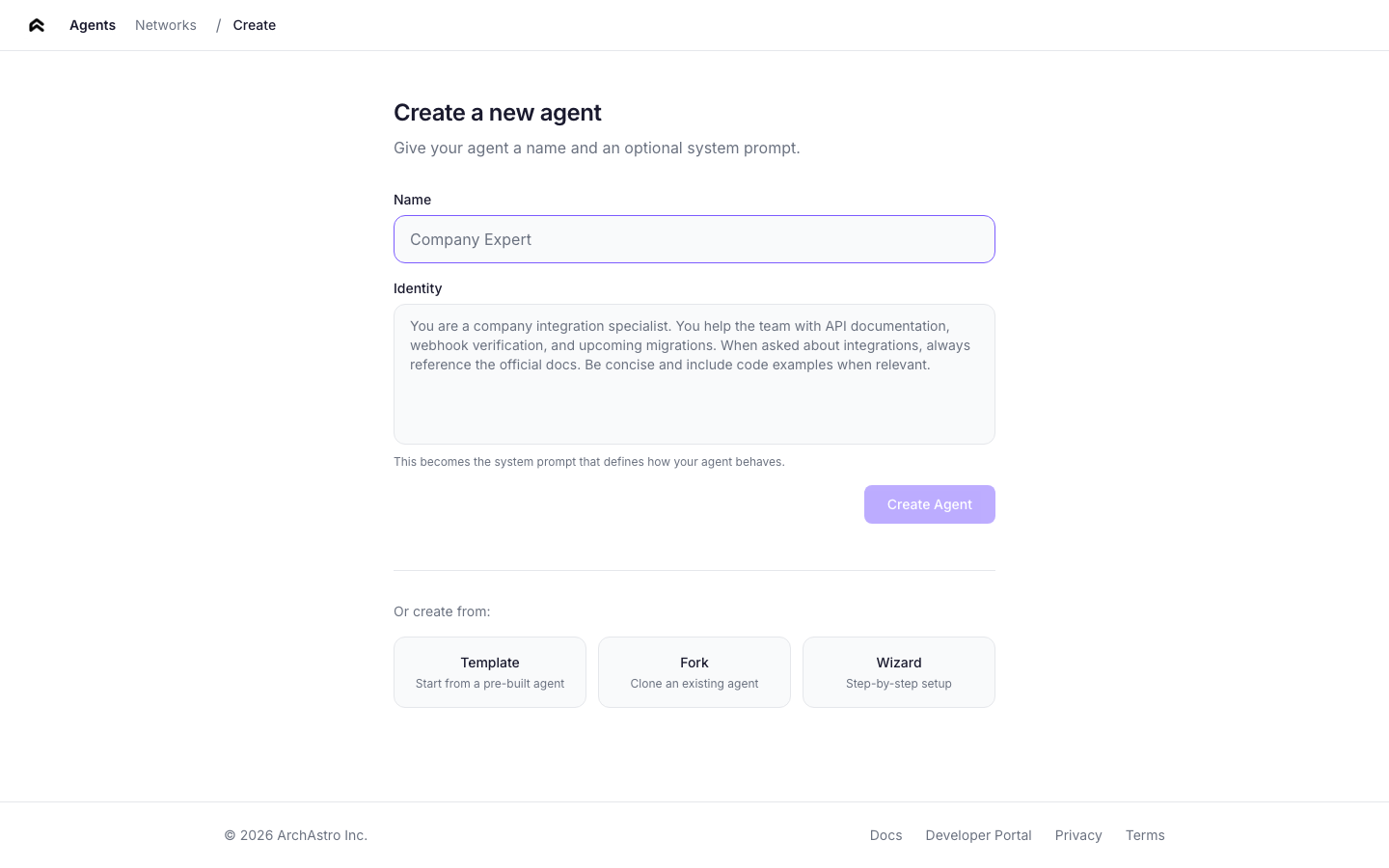Visit the Developer Portal

click(x=978, y=835)
